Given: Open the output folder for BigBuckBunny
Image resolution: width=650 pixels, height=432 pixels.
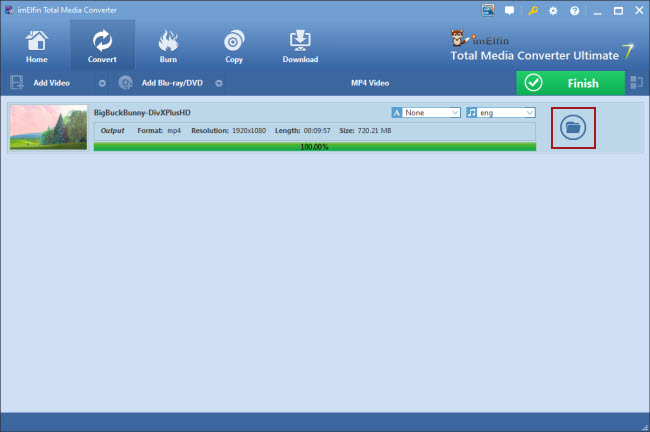Looking at the screenshot, I should pos(573,127).
